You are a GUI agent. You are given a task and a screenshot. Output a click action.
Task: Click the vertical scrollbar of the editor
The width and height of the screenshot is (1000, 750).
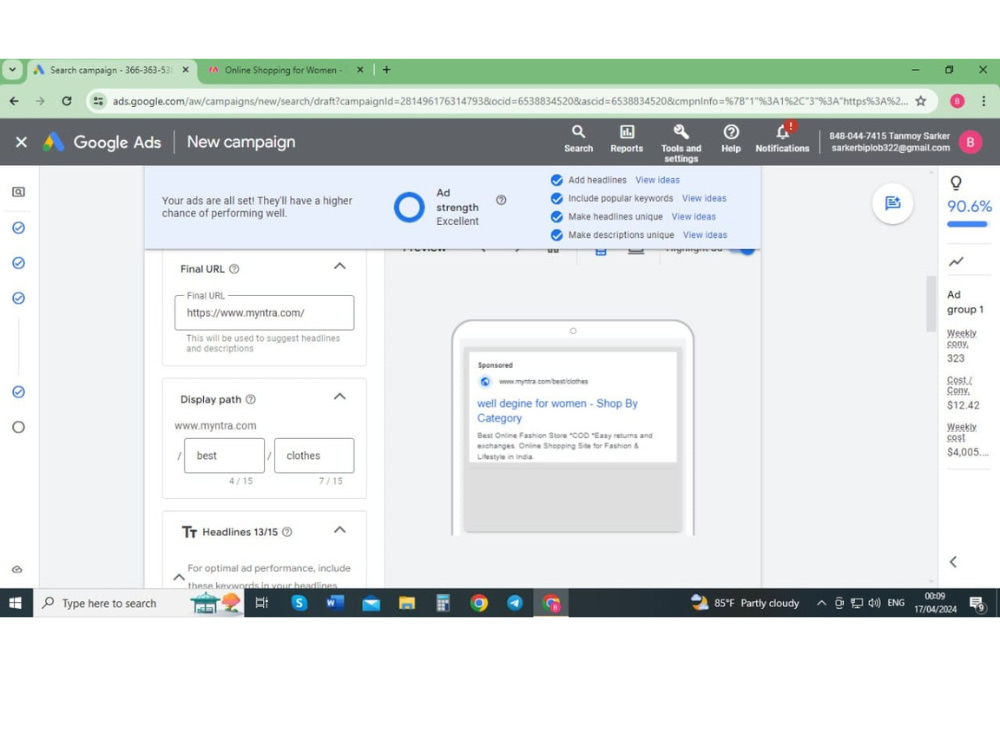(x=930, y=304)
